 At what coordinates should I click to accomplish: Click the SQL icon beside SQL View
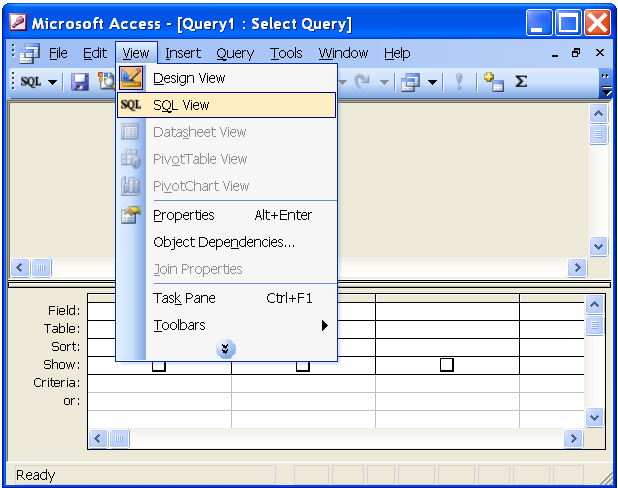131,105
